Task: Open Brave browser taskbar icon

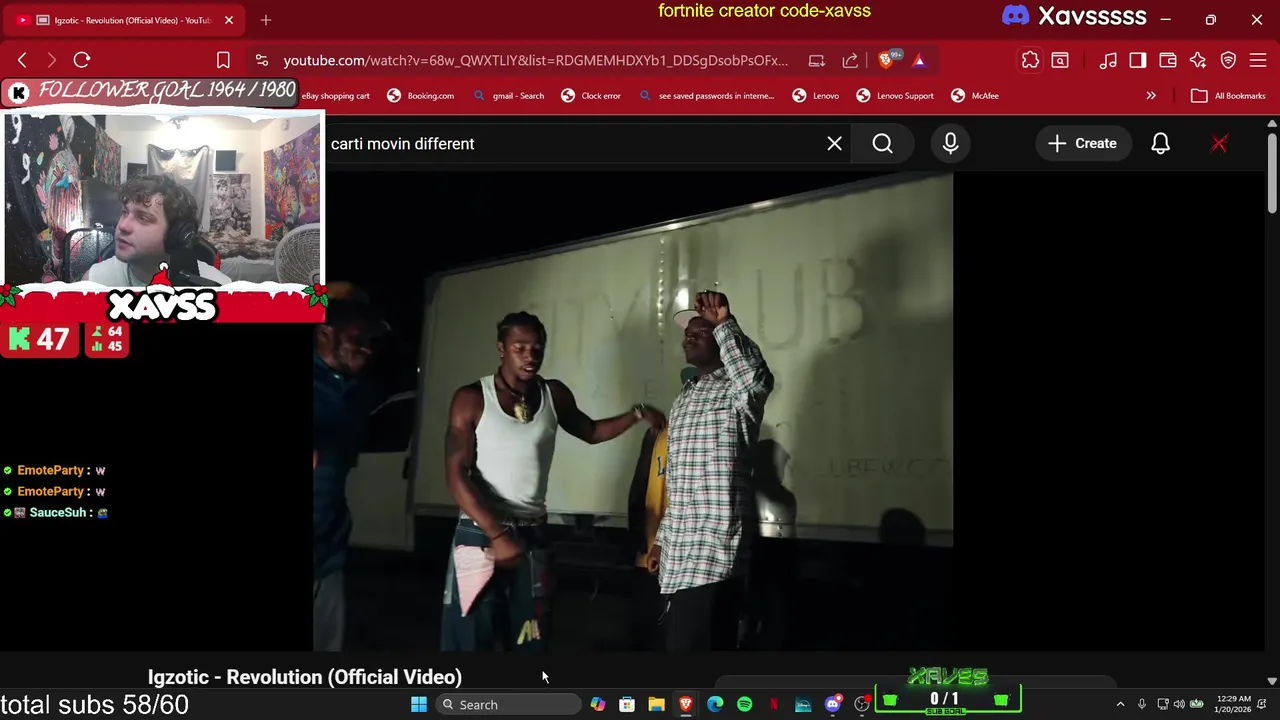Action: (x=686, y=705)
